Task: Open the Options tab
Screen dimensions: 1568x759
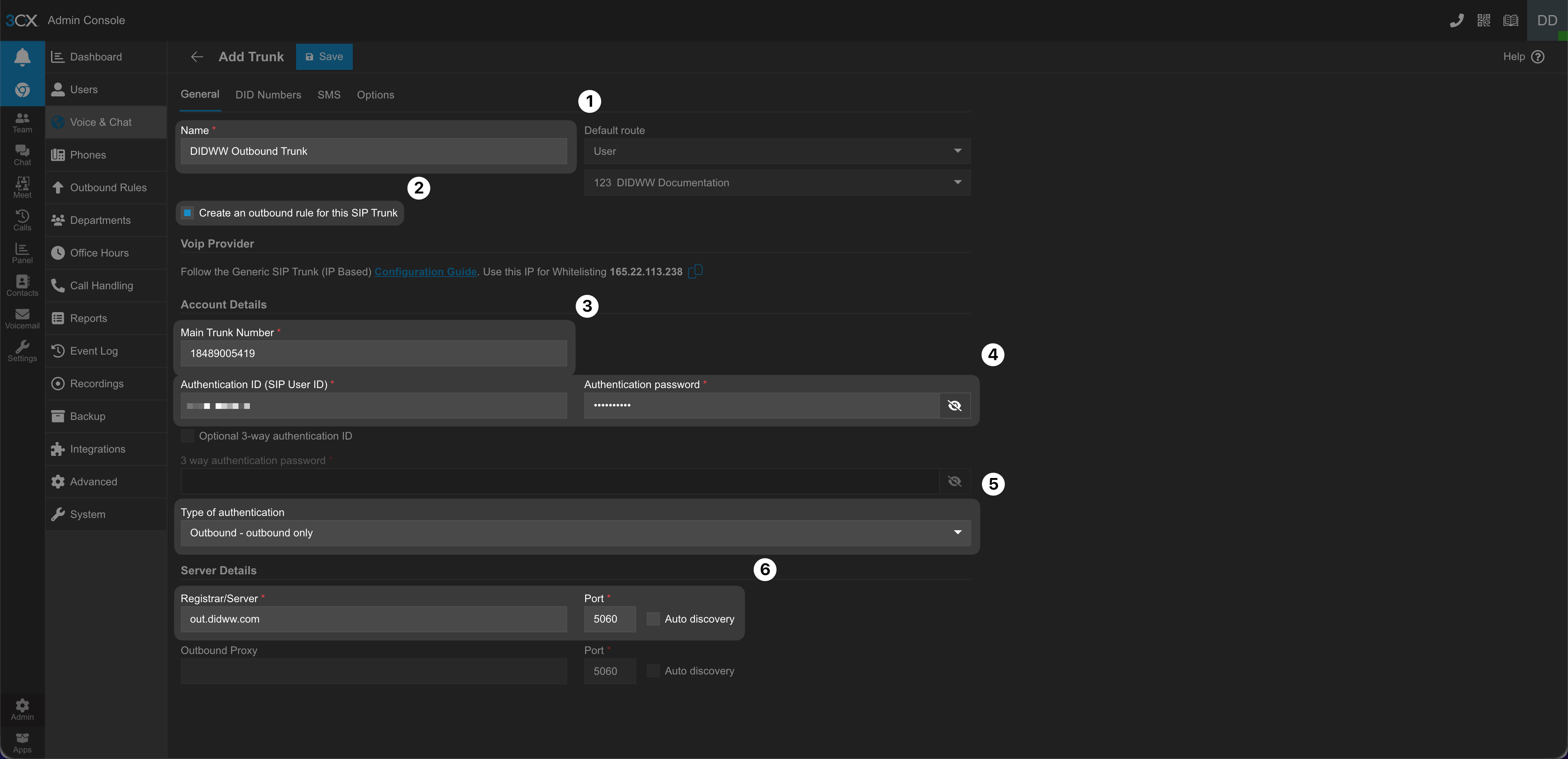Action: tap(375, 95)
